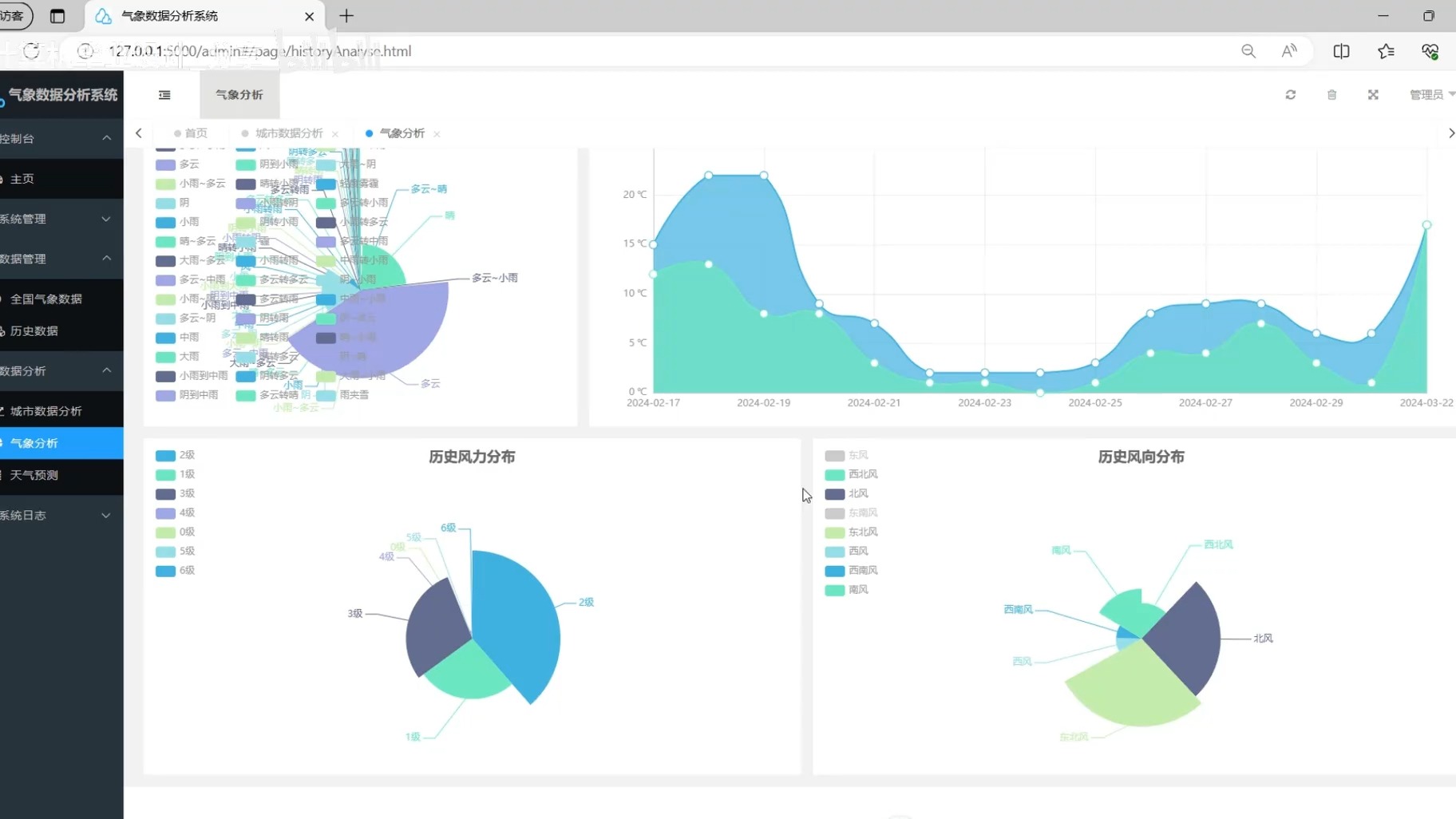Toggle the 东北风 wind direction legend
The height and width of the screenshot is (819, 1456).
coord(851,532)
